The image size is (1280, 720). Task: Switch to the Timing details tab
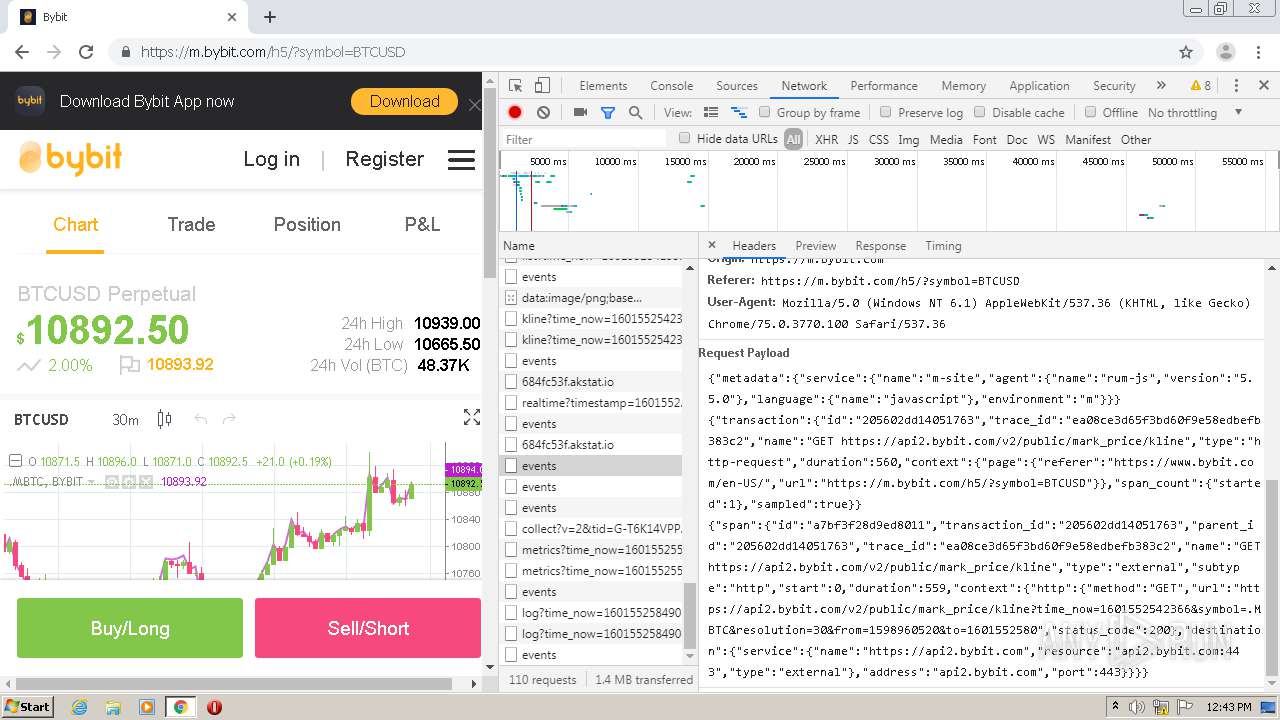(943, 246)
